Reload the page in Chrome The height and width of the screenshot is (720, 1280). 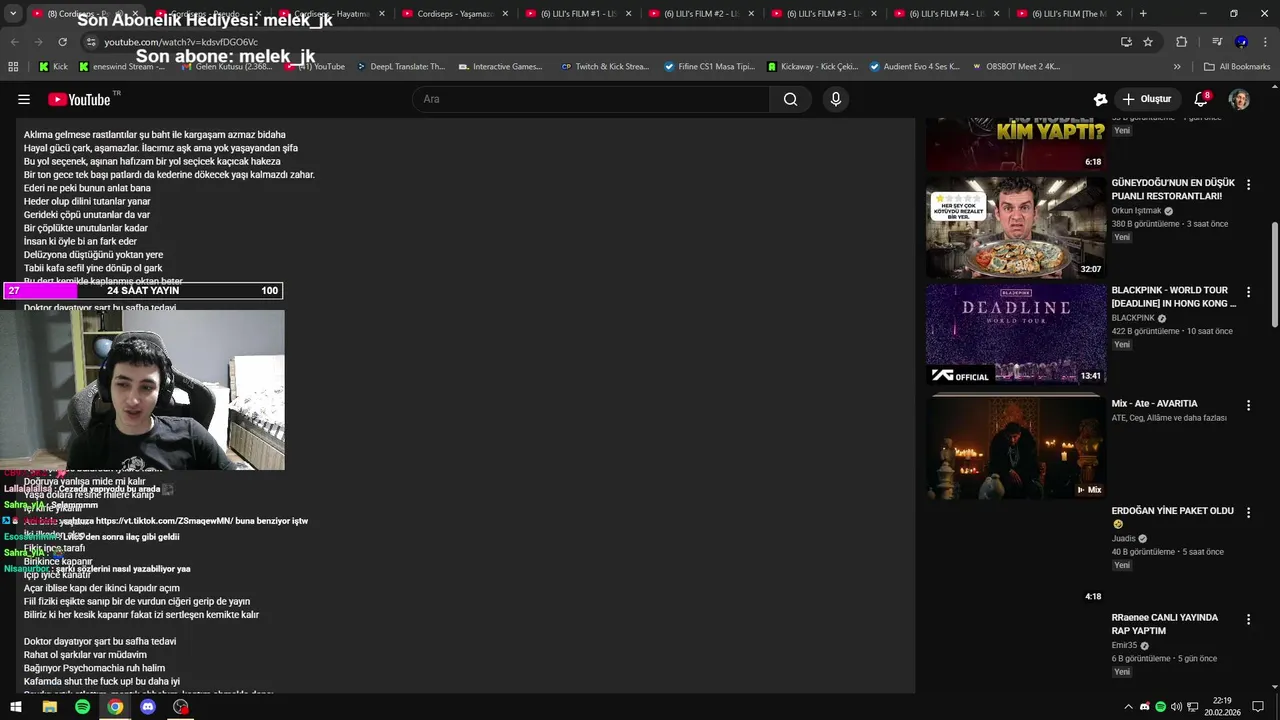62,42
